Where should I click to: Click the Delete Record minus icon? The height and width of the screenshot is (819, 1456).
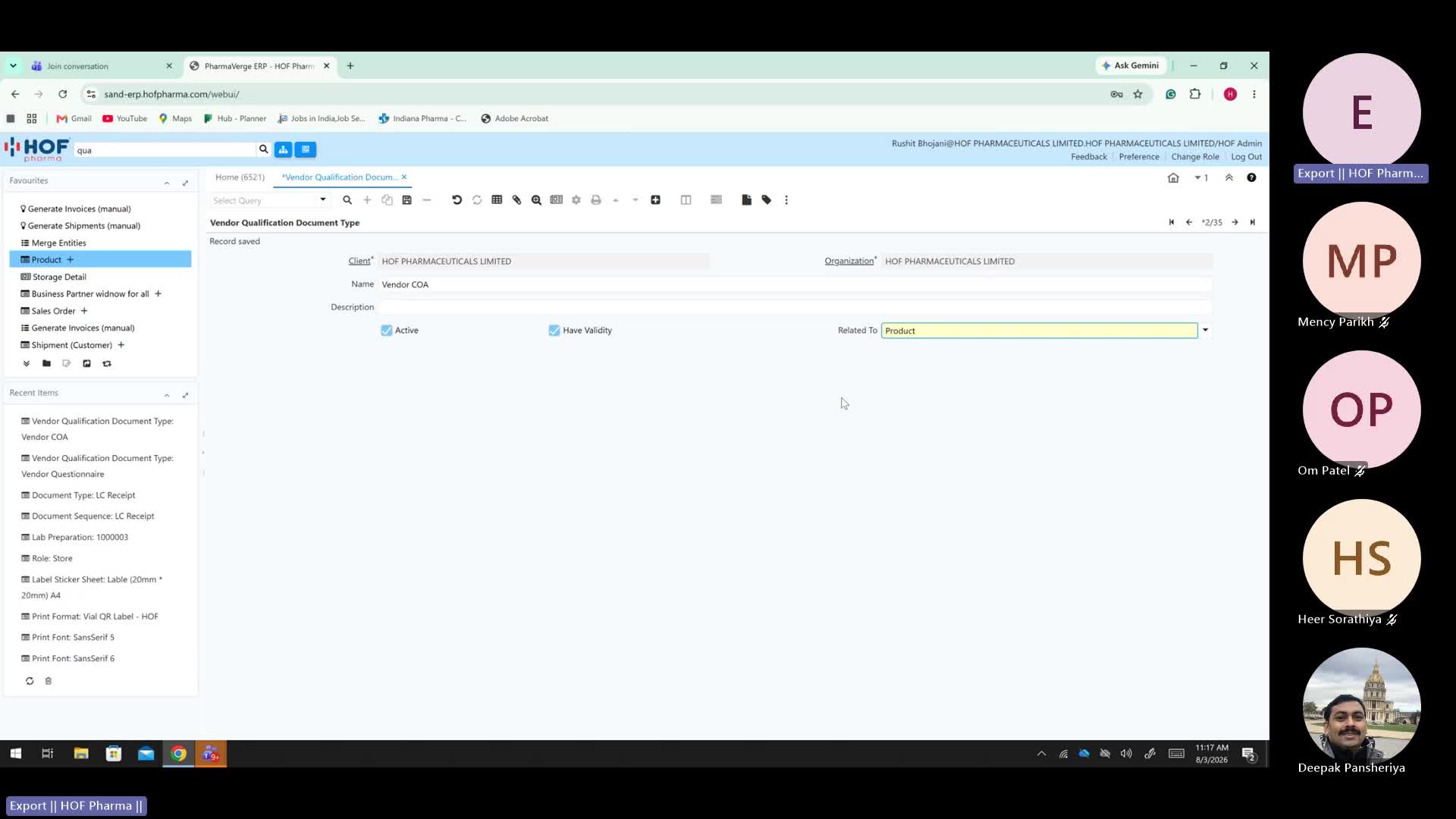(x=427, y=200)
